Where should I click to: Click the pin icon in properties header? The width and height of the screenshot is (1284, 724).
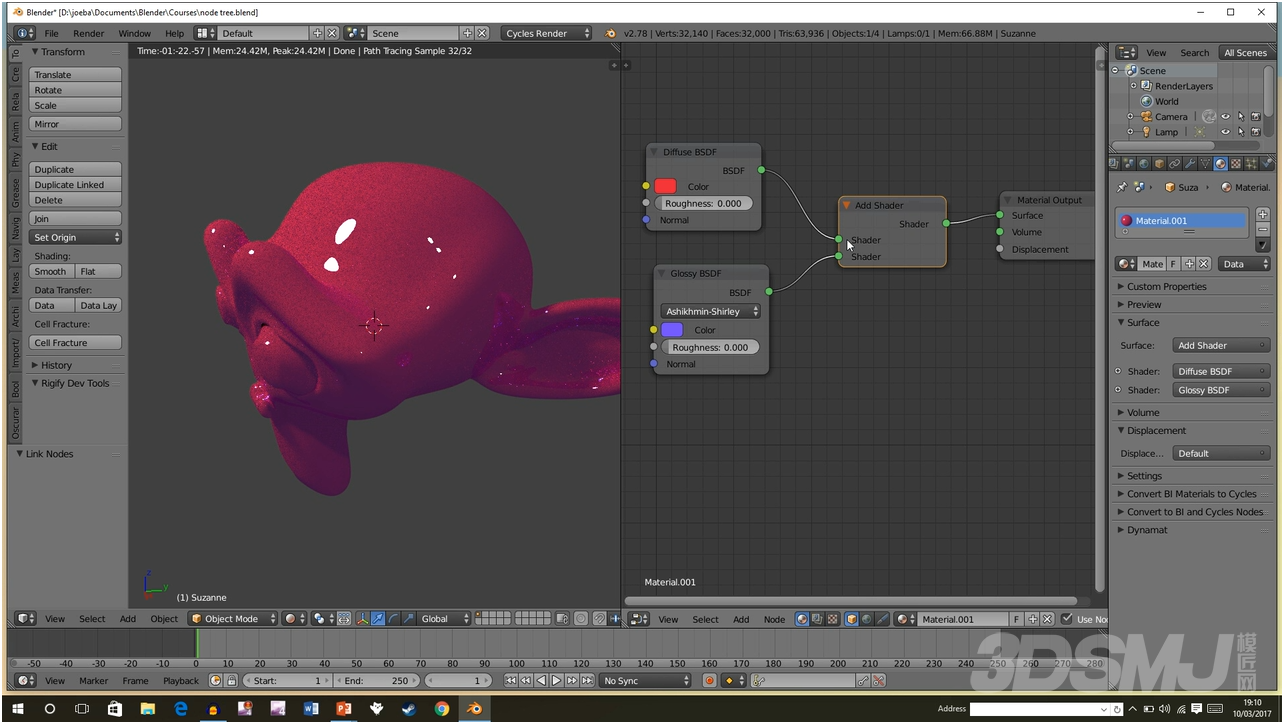click(x=1122, y=187)
